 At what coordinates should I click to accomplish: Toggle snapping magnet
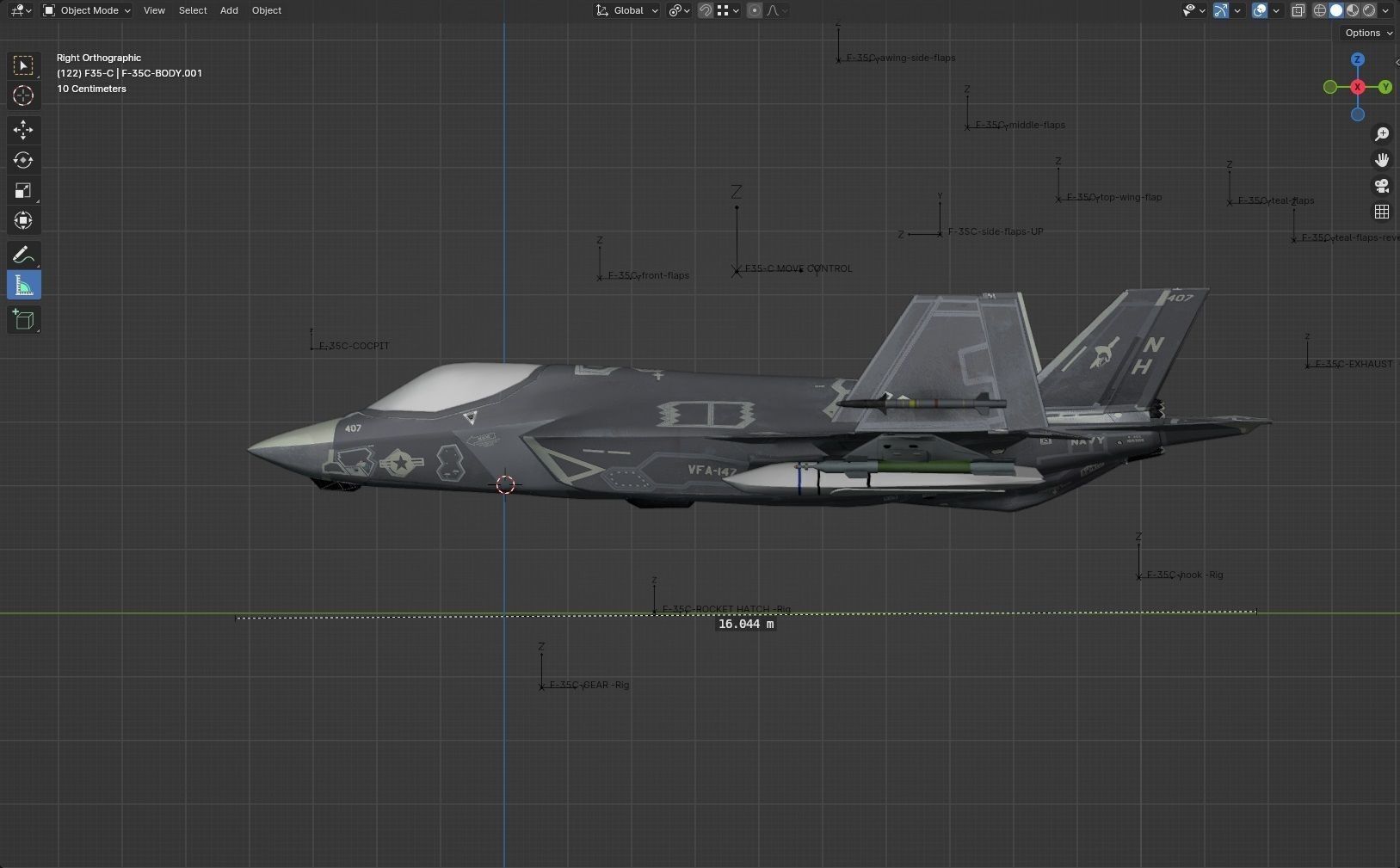706,10
